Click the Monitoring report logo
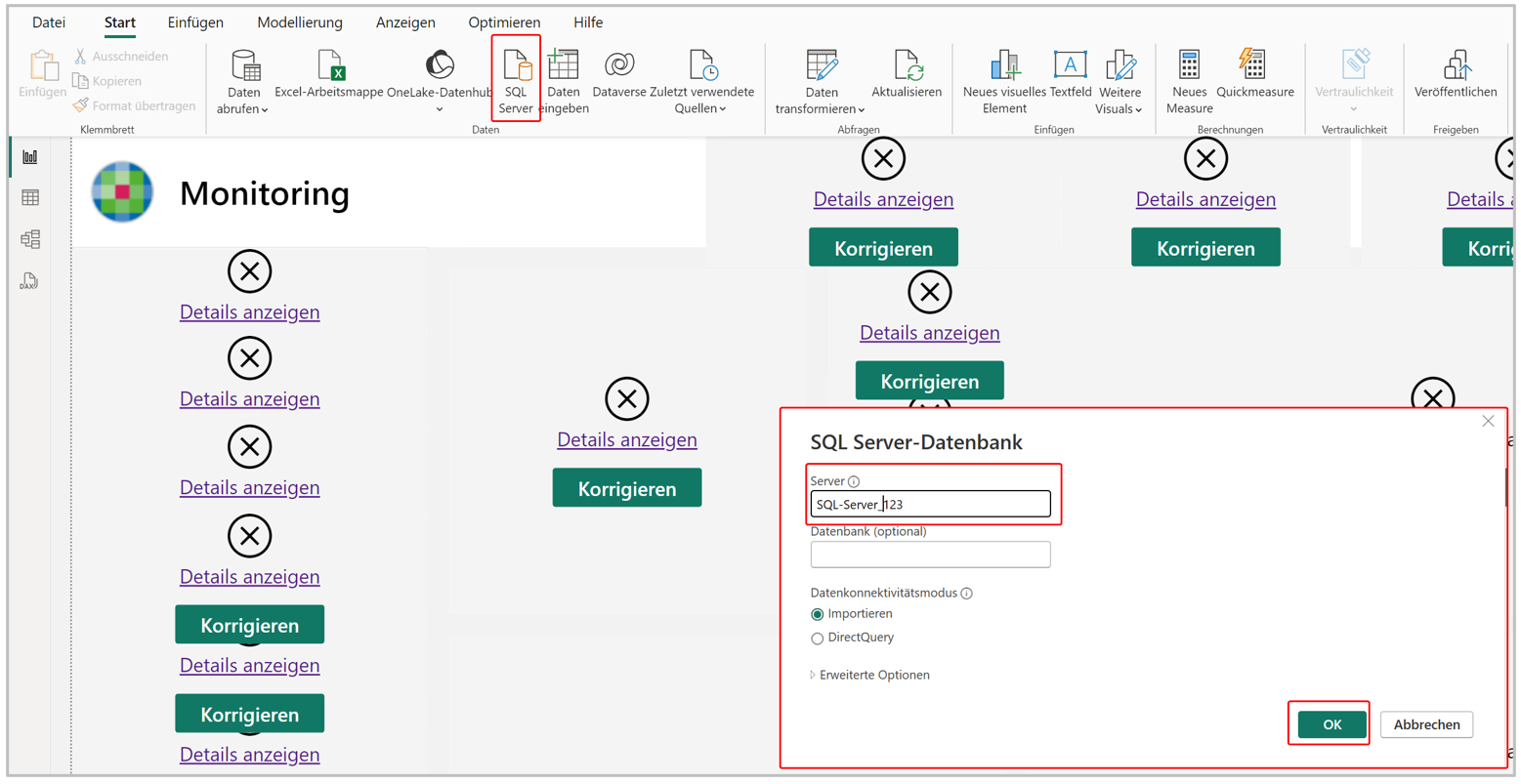 point(122,192)
